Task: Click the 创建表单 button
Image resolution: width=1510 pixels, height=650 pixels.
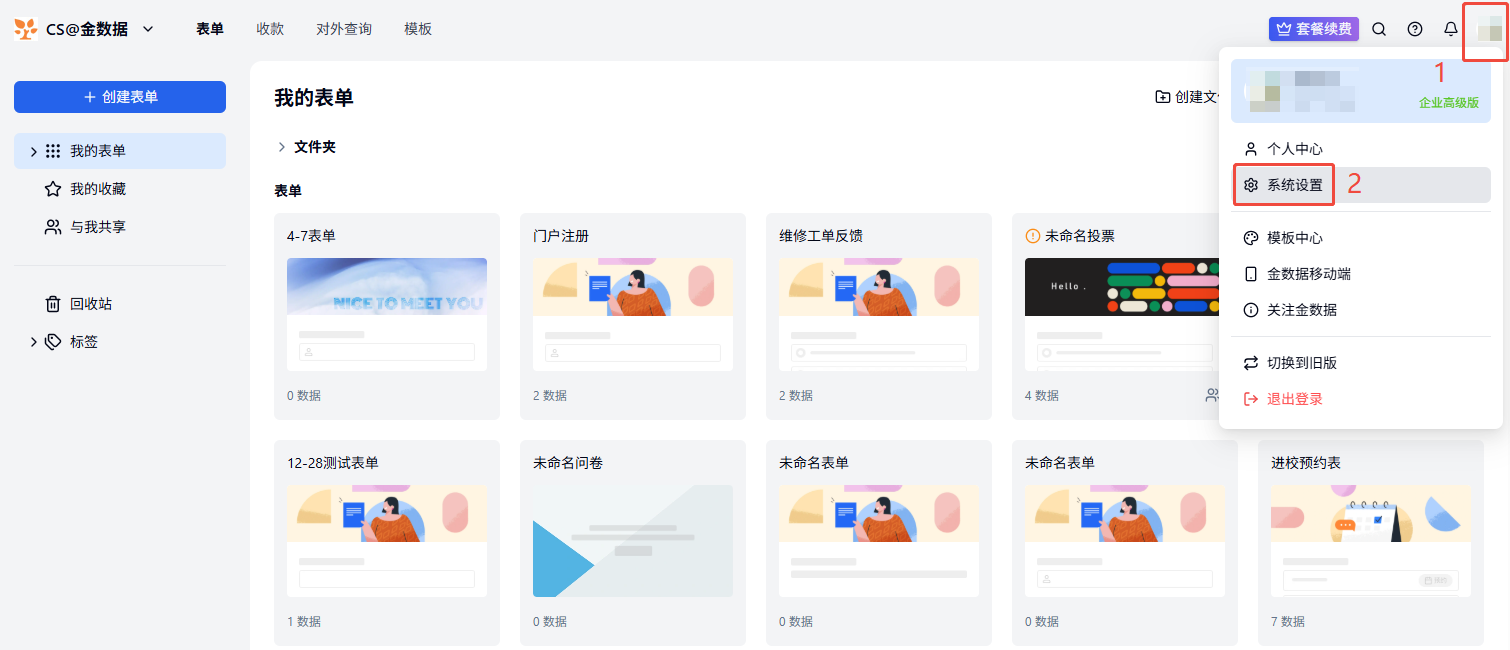Action: [120, 97]
